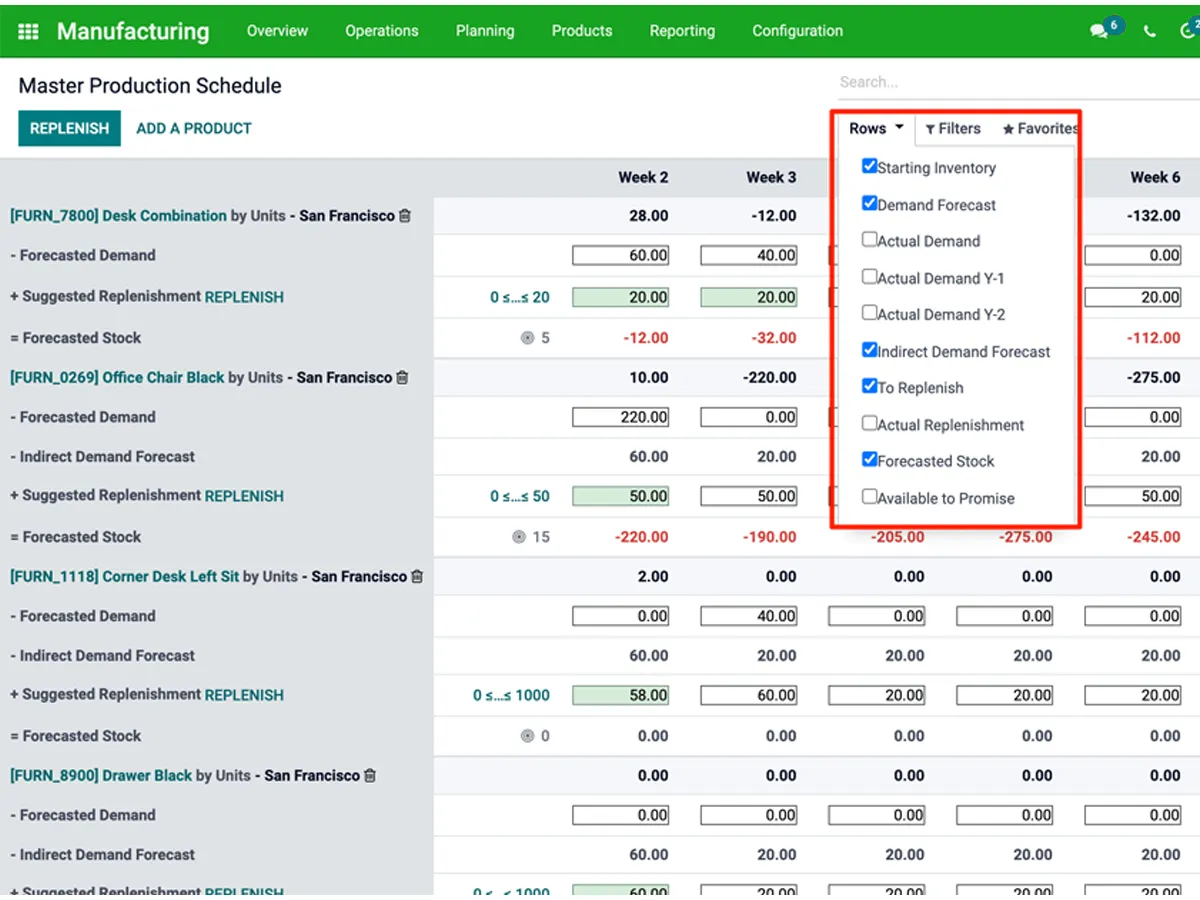Image resolution: width=1200 pixels, height=900 pixels.
Task: Click the Master Production Schedule heading
Action: [x=150, y=86]
